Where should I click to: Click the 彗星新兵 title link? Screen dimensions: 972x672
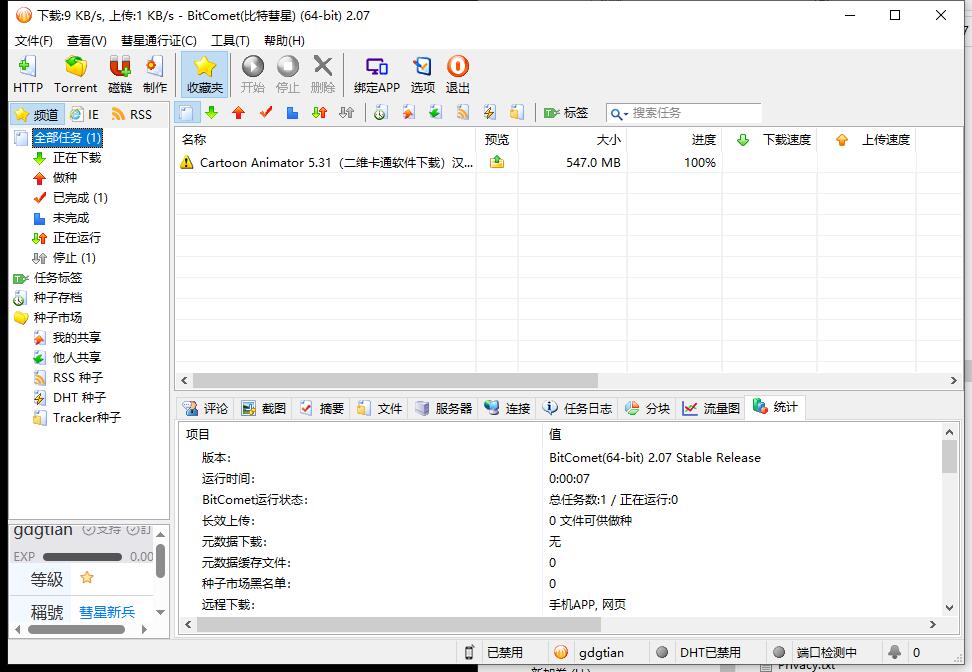tap(107, 612)
